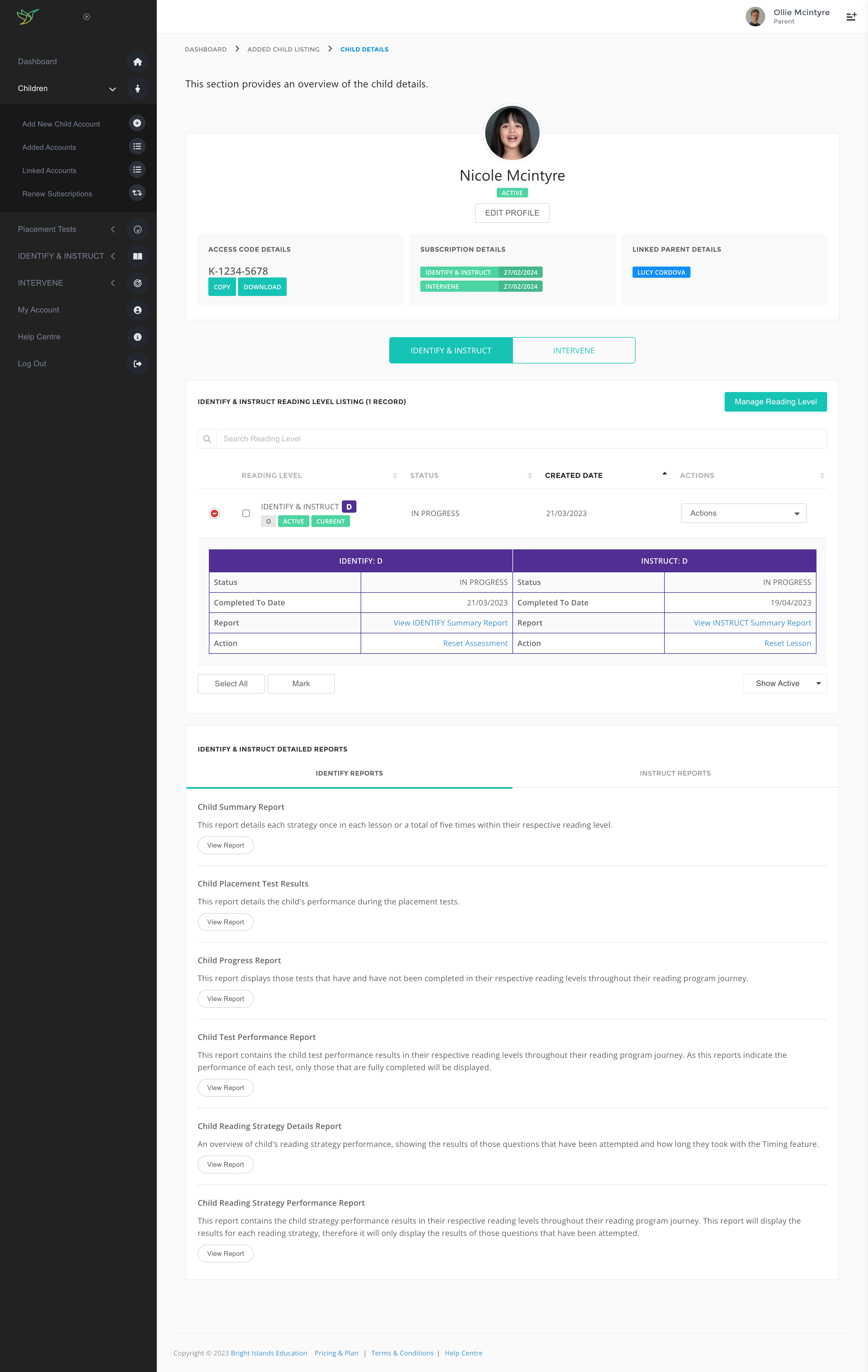Click the Renew Subscriptions arrows icon
Viewport: 868px width, 1372px height.
pos(137,193)
